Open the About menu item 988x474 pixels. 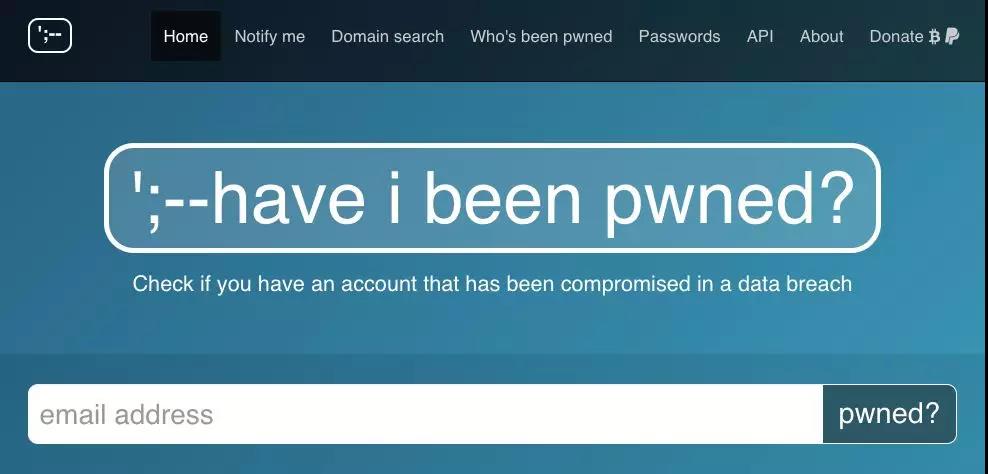click(x=822, y=37)
